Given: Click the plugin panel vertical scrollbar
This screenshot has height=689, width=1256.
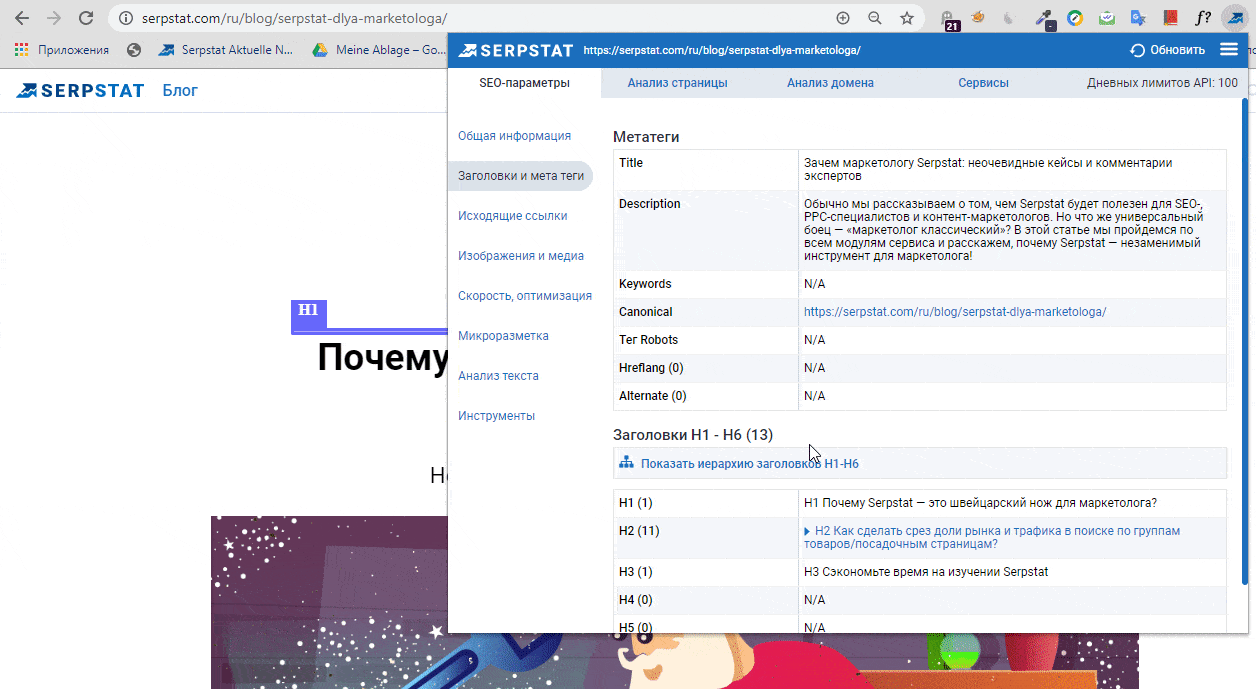Looking at the screenshot, I should click(x=1245, y=342).
